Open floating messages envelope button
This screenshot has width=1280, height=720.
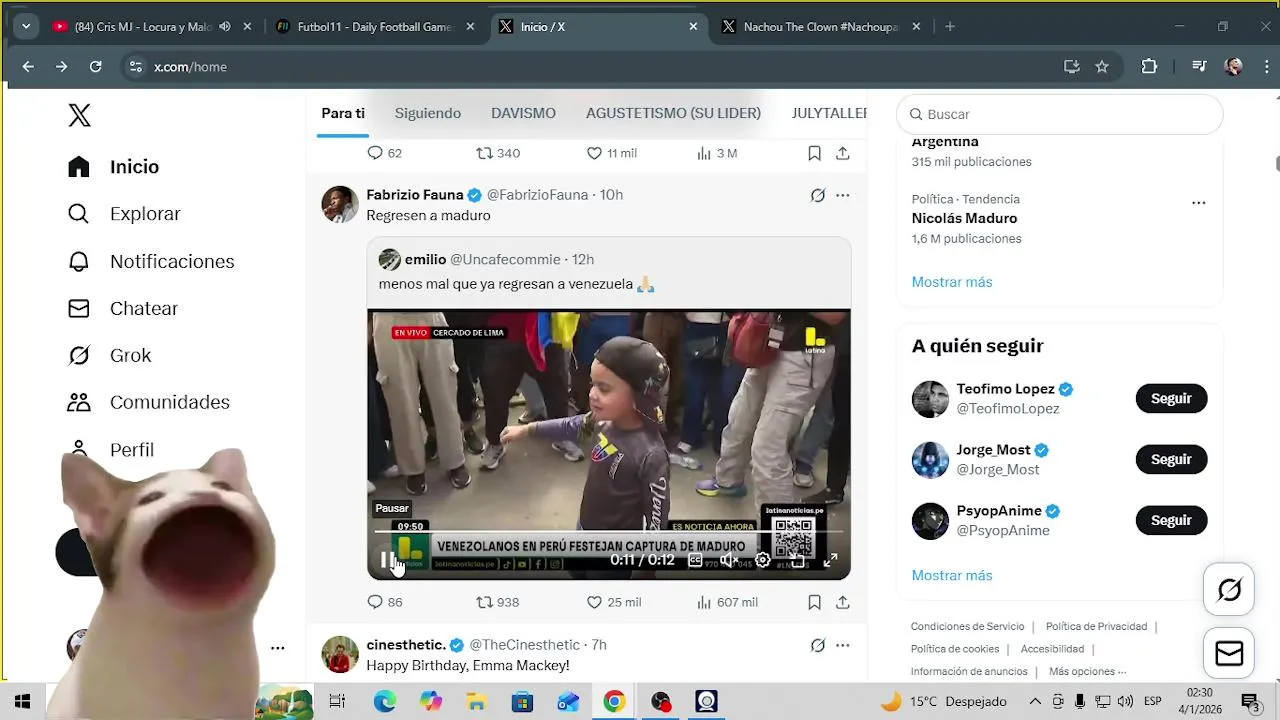[1229, 653]
